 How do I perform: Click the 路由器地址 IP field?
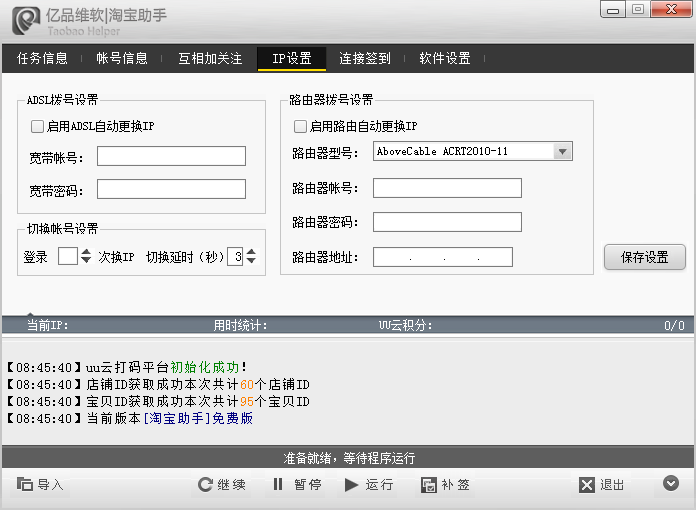[442, 258]
